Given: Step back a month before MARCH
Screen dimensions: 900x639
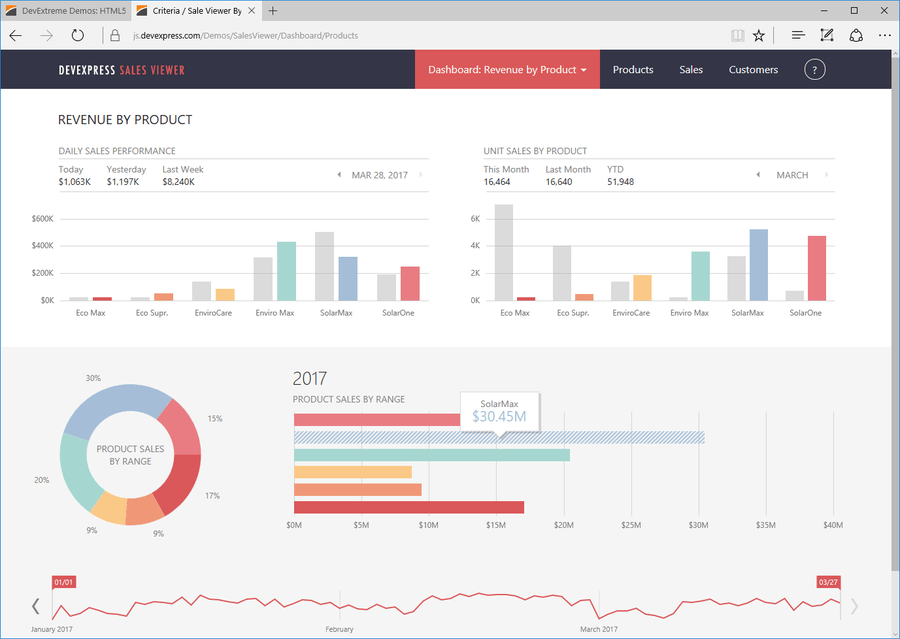Looking at the screenshot, I should pos(758,174).
